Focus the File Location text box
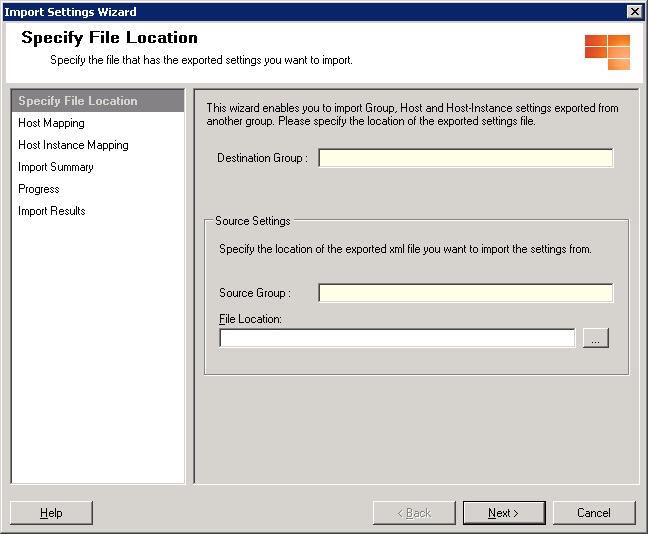 [x=397, y=338]
